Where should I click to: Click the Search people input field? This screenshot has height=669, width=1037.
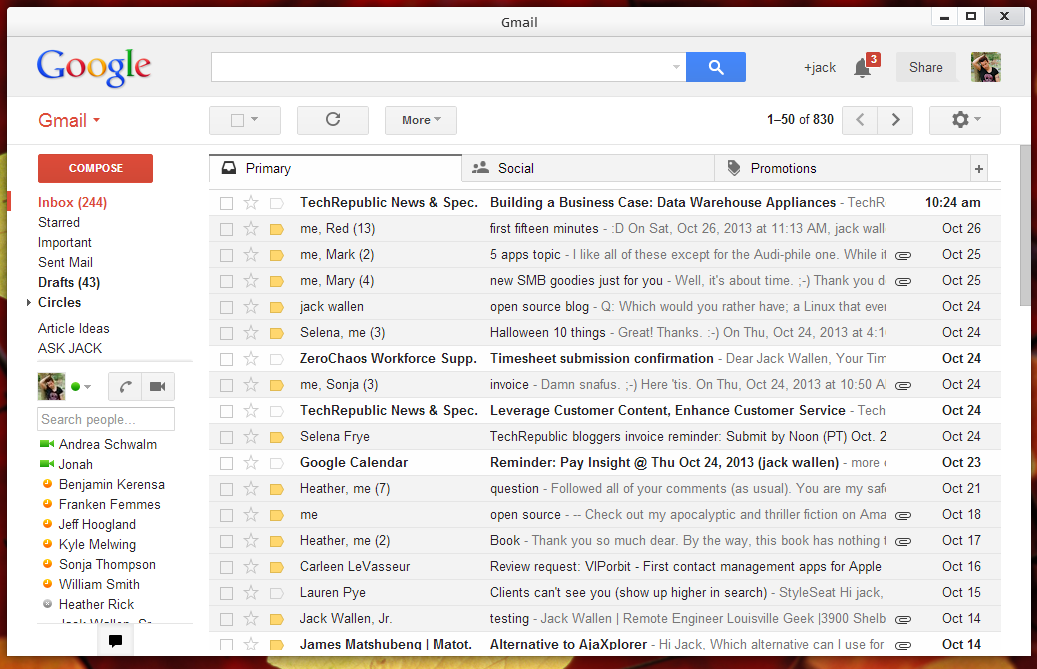(105, 418)
